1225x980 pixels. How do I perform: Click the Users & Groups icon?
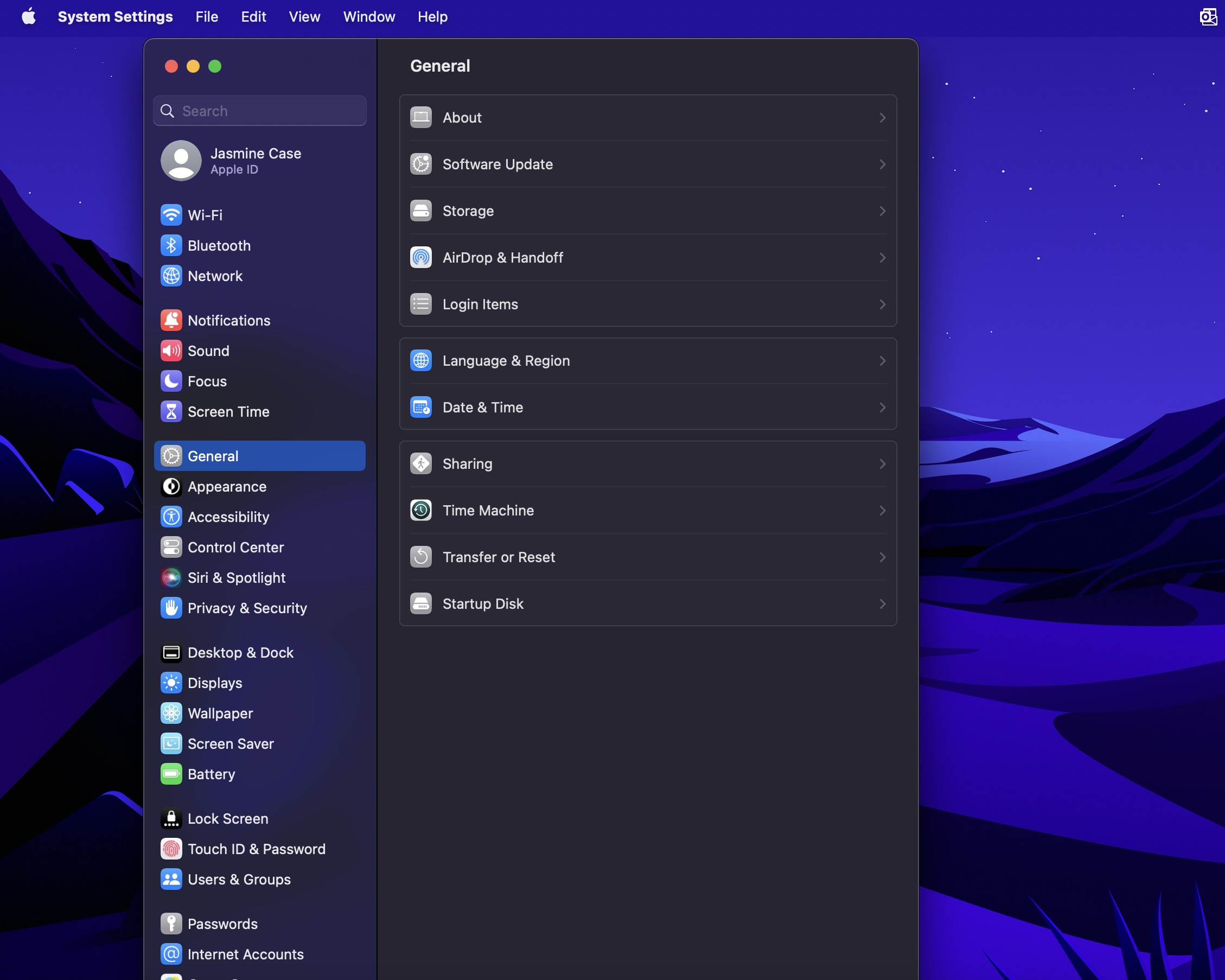171,880
